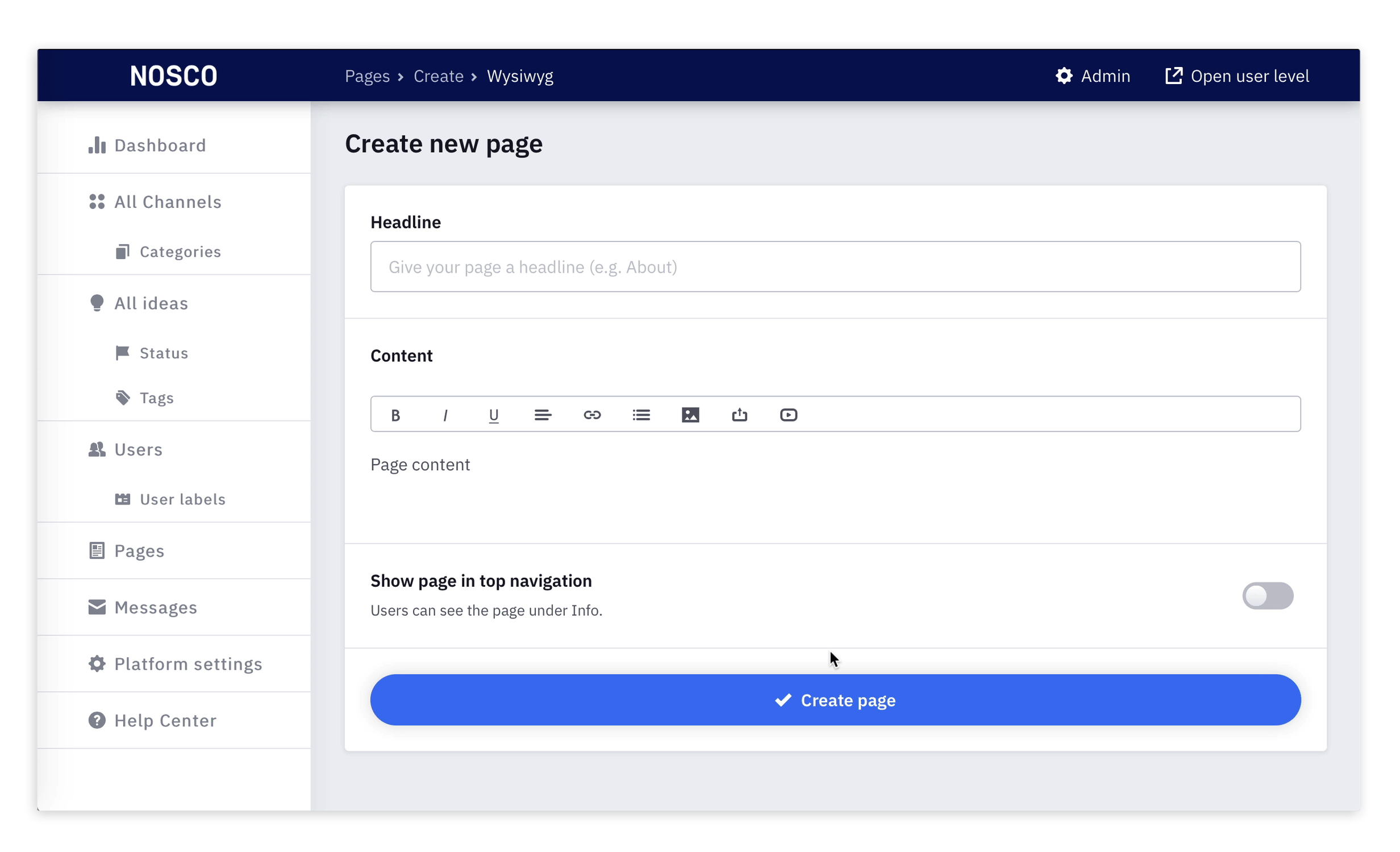This screenshot has width=1400, height=852.
Task: Click the All Channels dots icon
Action: [97, 202]
